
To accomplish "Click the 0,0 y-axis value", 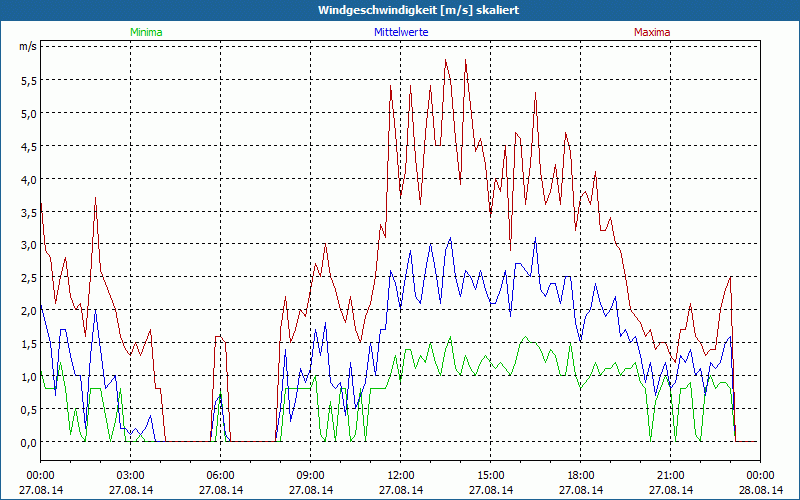I will [29, 442].
